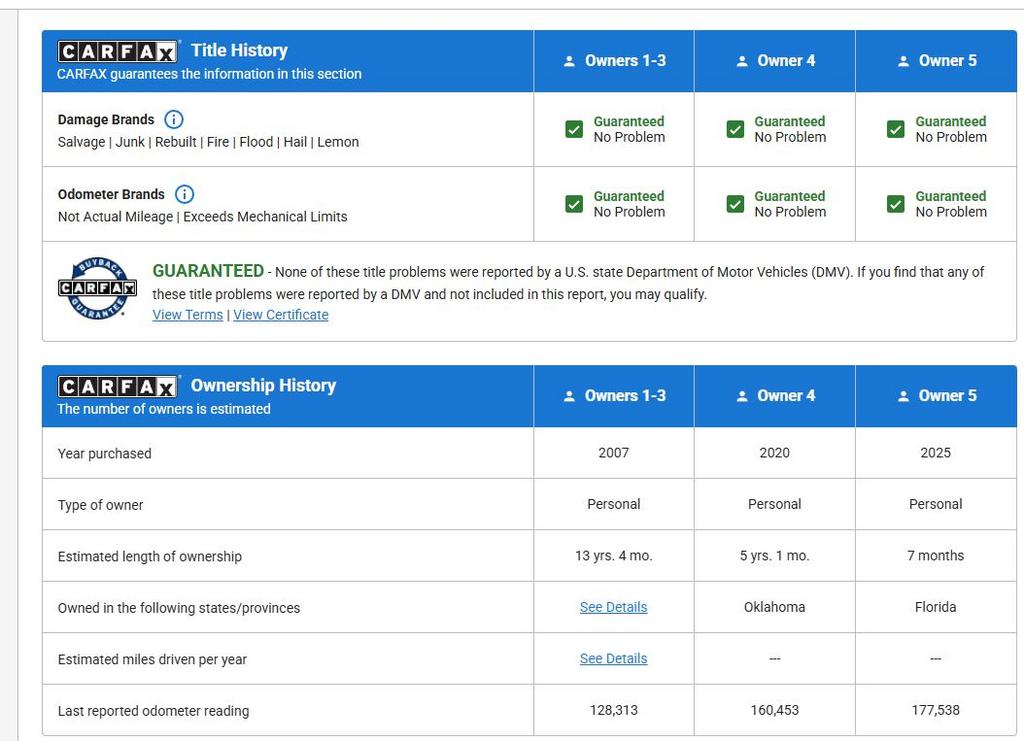Click 'CARFAX guarantees the information in this section' subtitle
The image size is (1024, 741).
[209, 74]
